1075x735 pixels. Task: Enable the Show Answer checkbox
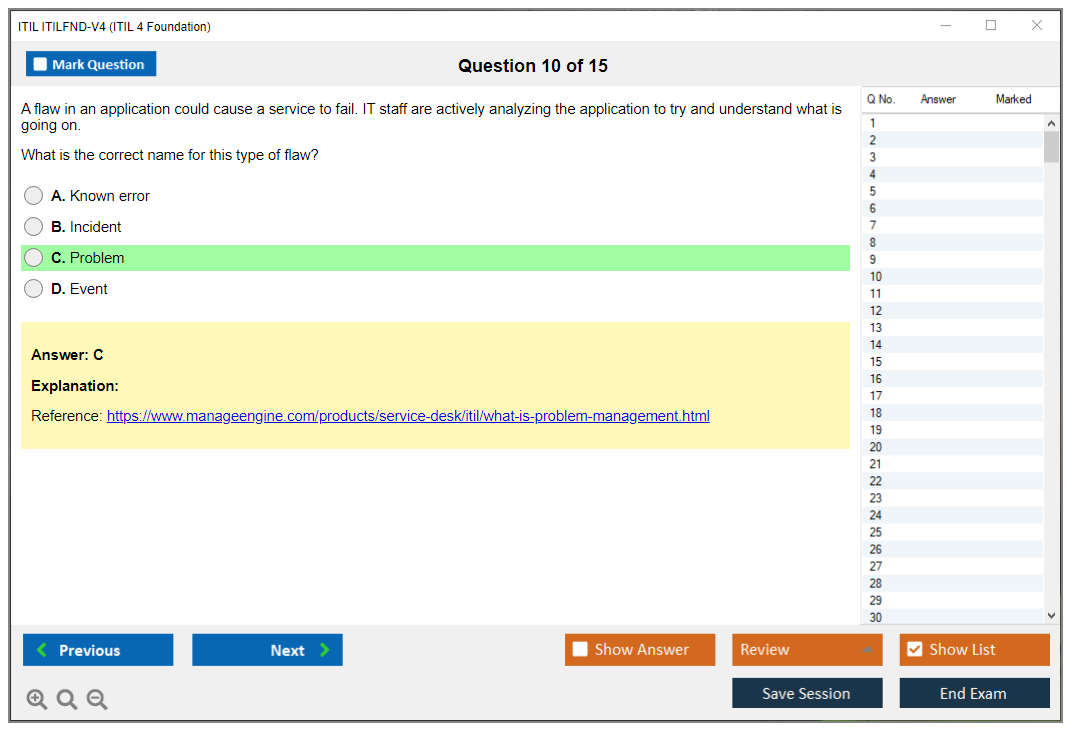click(580, 650)
